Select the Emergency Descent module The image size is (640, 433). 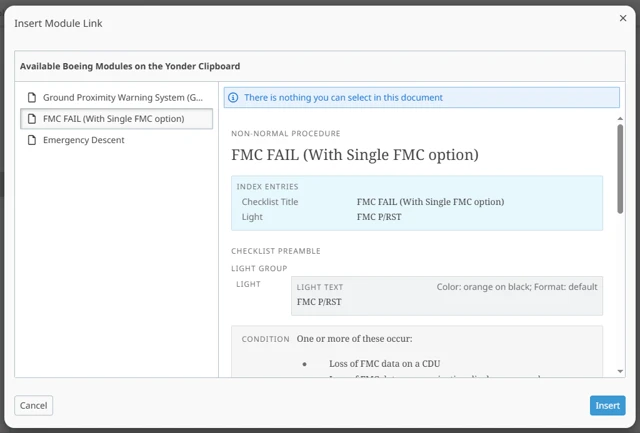[x=84, y=140]
